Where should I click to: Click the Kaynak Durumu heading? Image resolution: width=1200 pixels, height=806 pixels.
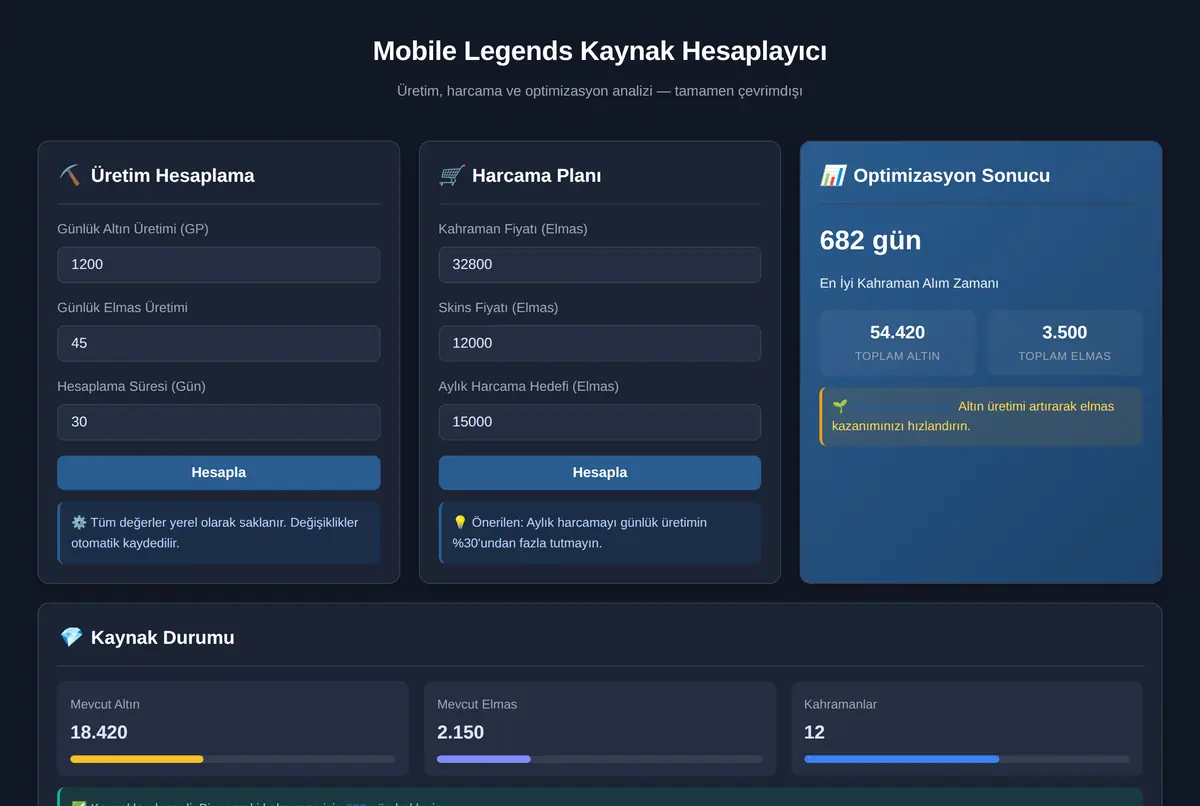coord(162,637)
